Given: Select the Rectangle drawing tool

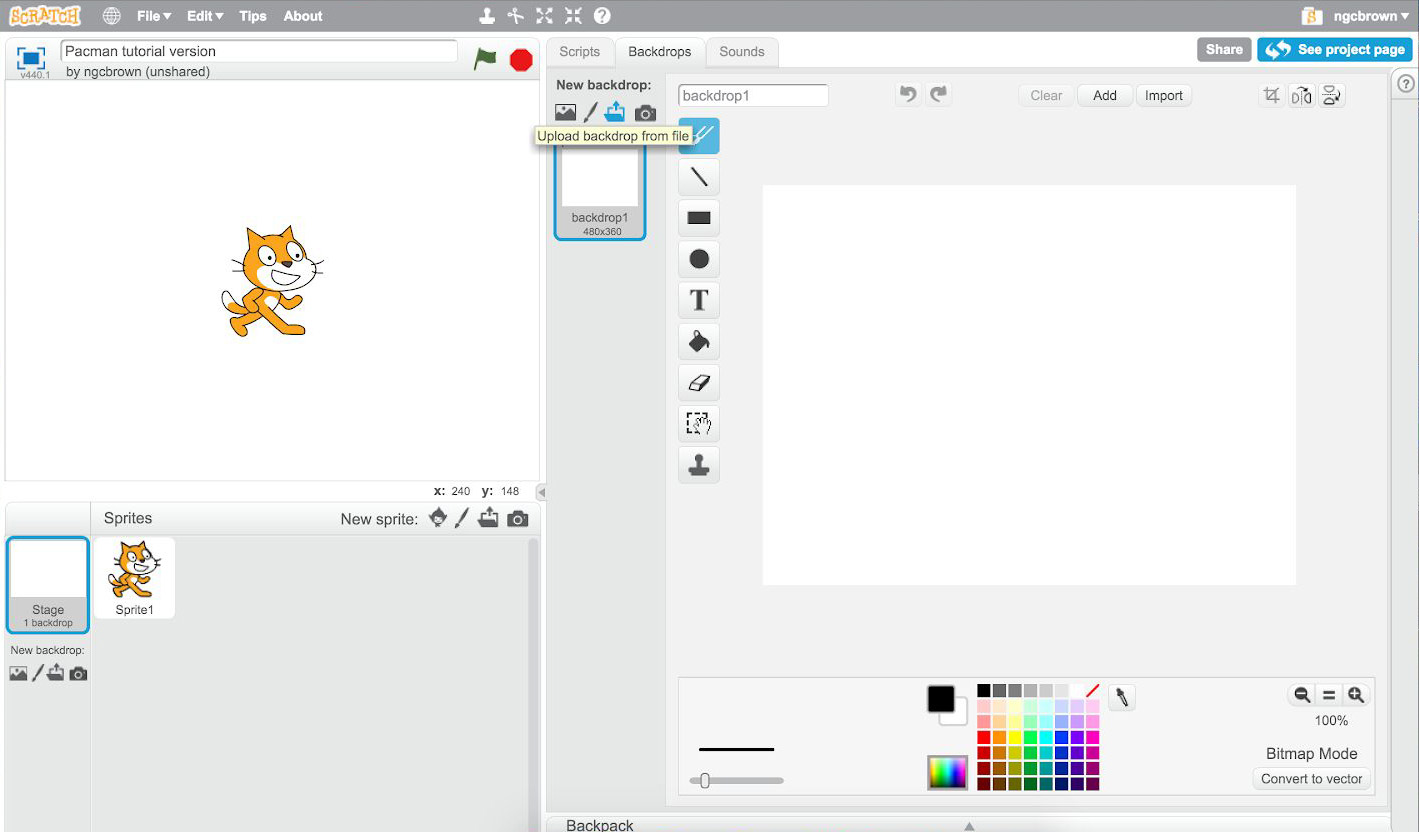Looking at the screenshot, I should pos(699,218).
